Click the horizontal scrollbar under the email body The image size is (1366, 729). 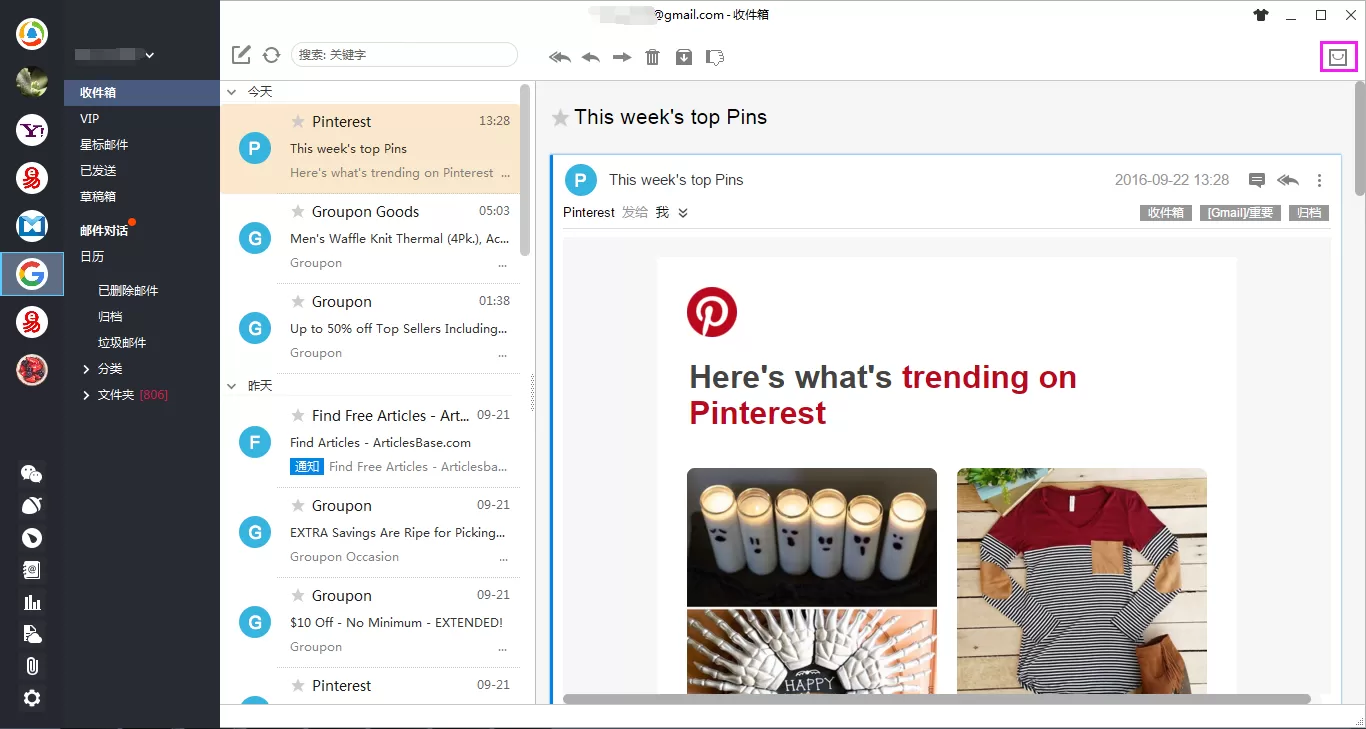click(937, 699)
